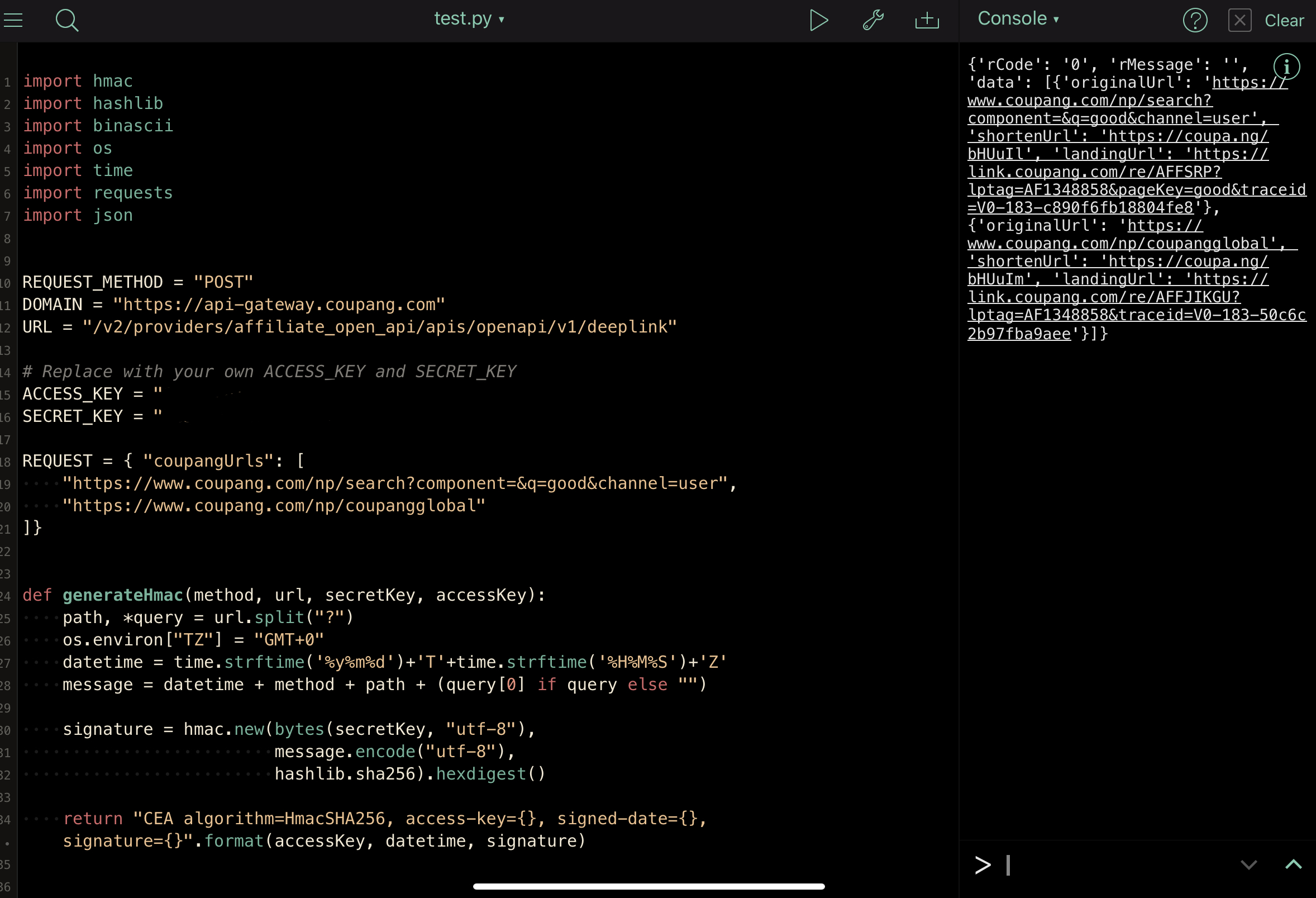Click line number 24 in the gutter

coord(6,596)
